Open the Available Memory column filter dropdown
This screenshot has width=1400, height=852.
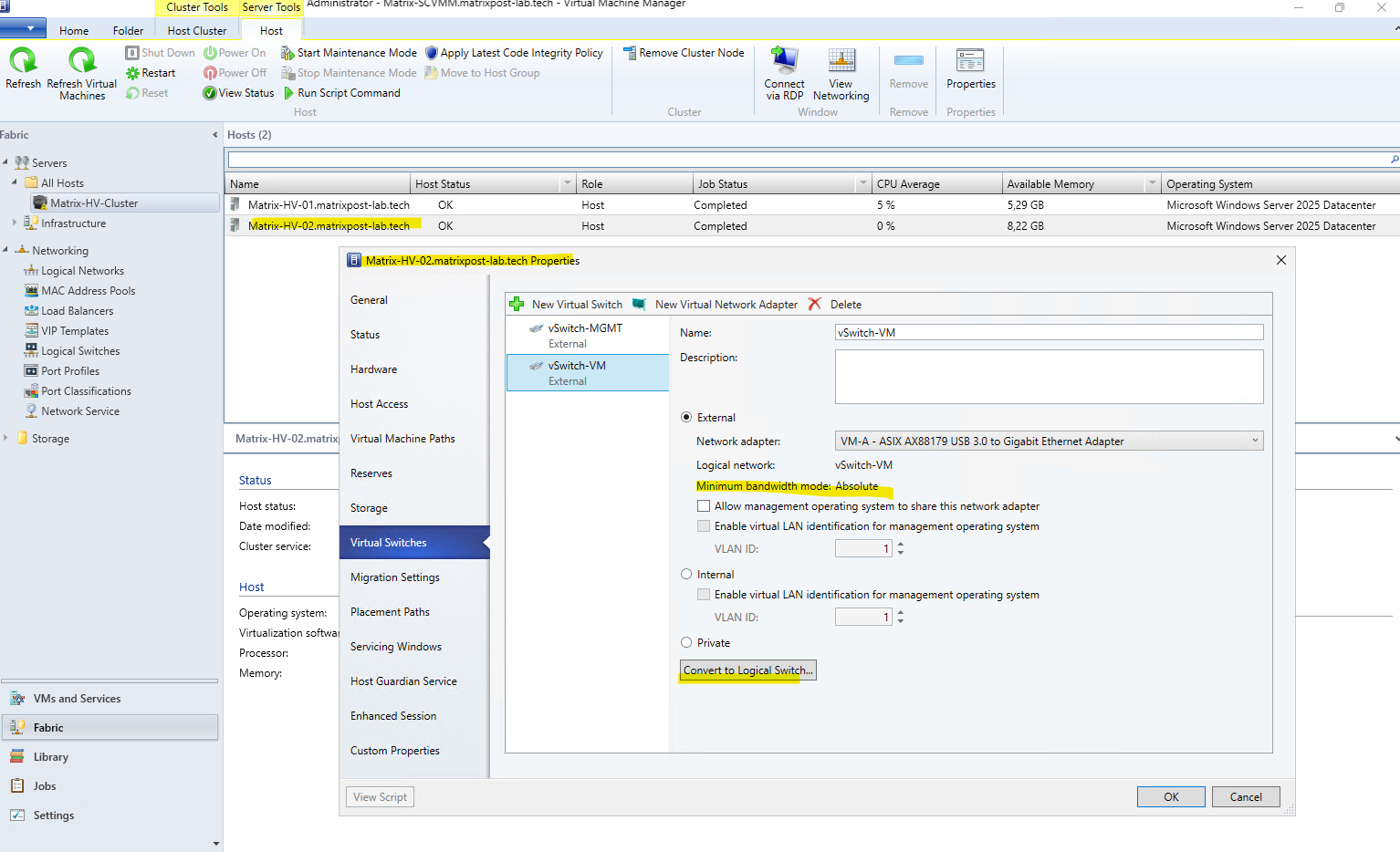[1153, 183]
